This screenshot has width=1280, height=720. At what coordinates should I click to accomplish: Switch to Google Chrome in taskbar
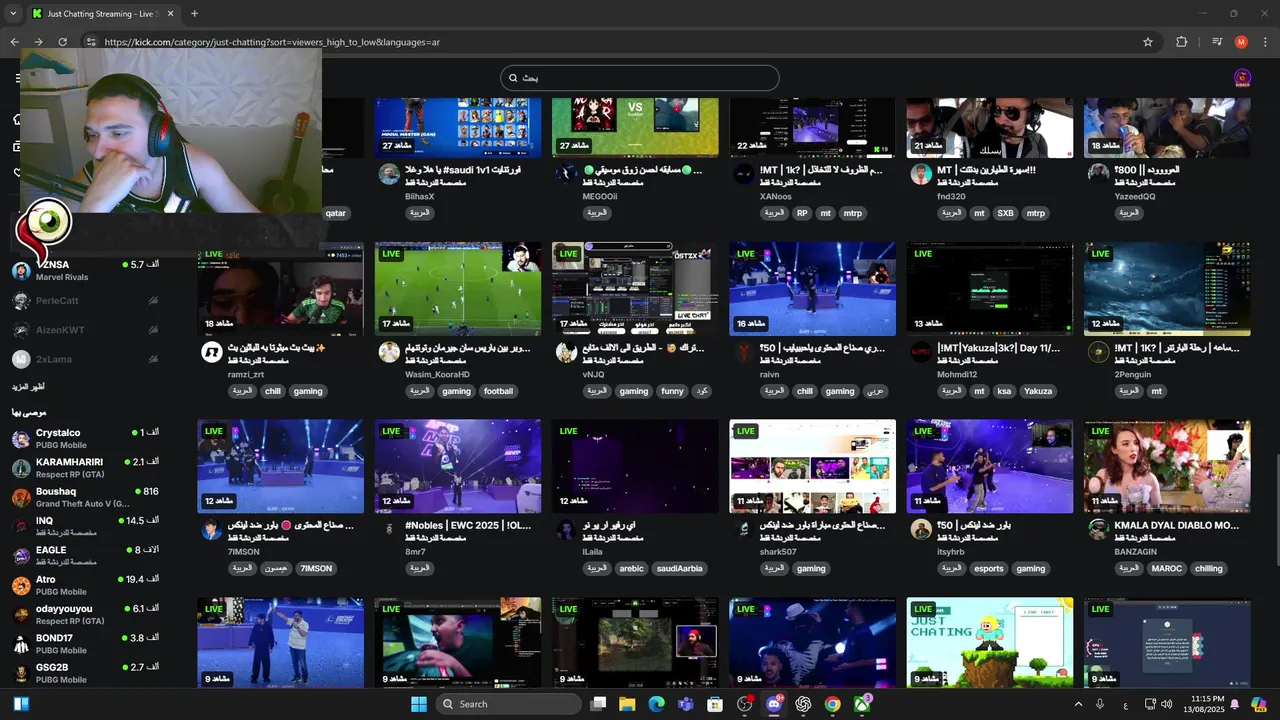(x=832, y=704)
